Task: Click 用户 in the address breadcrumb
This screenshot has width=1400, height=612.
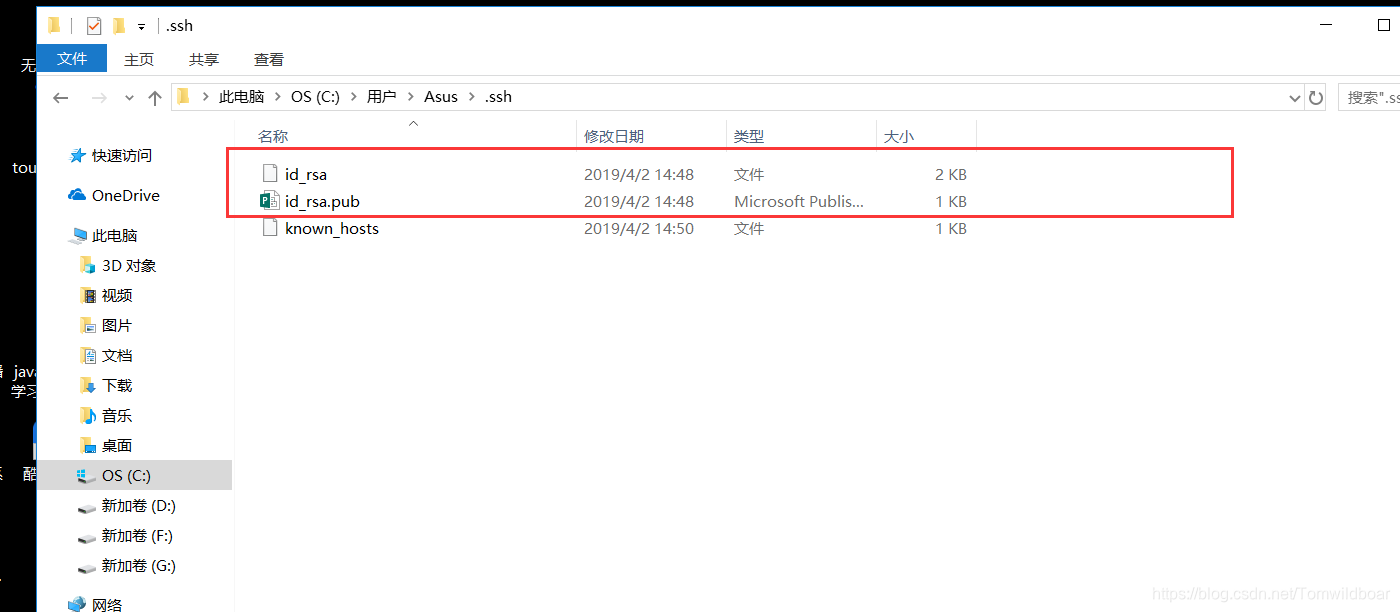Action: click(x=382, y=97)
